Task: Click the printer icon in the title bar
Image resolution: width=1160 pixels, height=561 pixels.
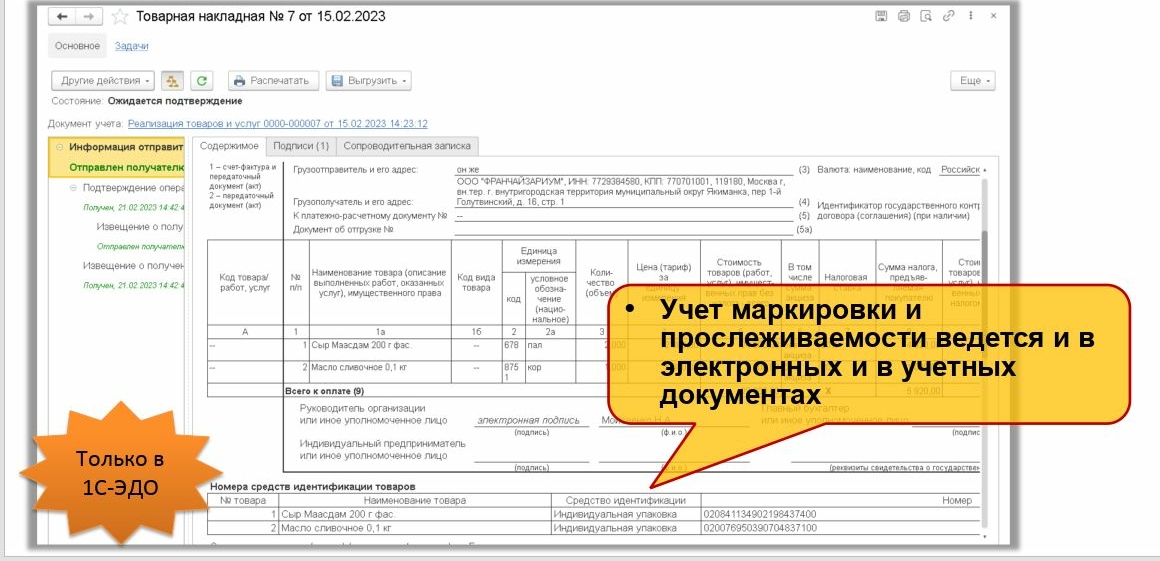Action: [x=903, y=16]
